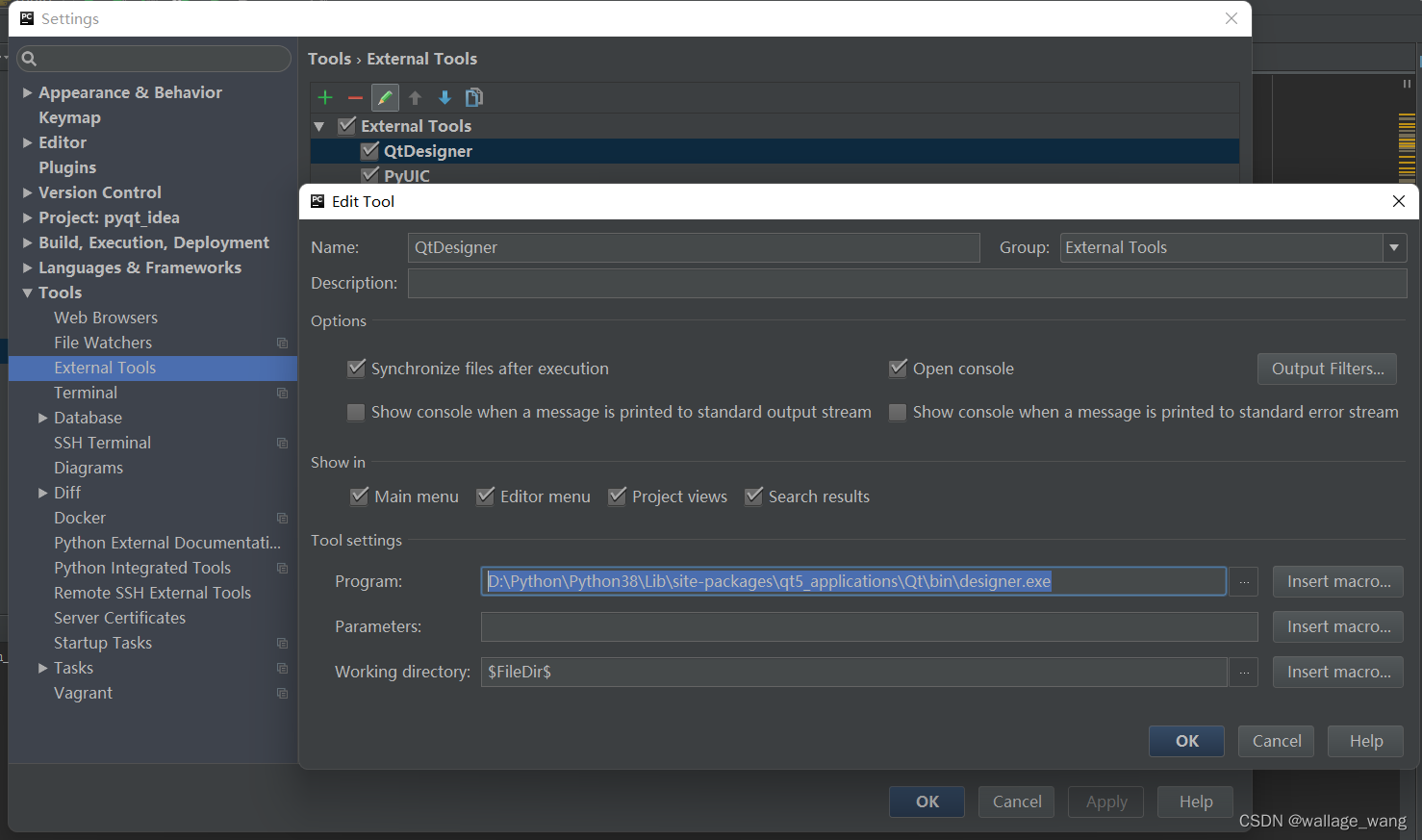Open the Group dropdown arrow
This screenshot has height=840, width=1422.
tap(1394, 247)
